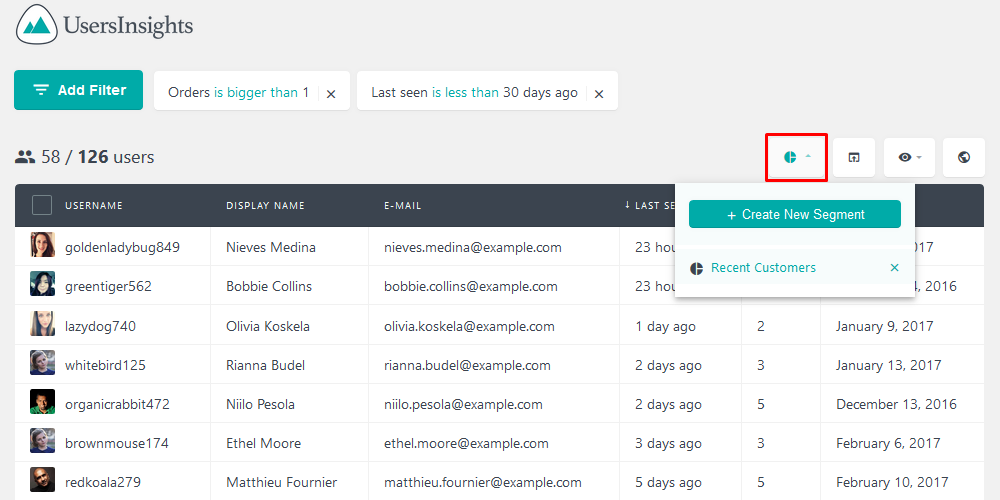Delete the Recent Customers segment
The height and width of the screenshot is (500, 1000).
click(895, 268)
